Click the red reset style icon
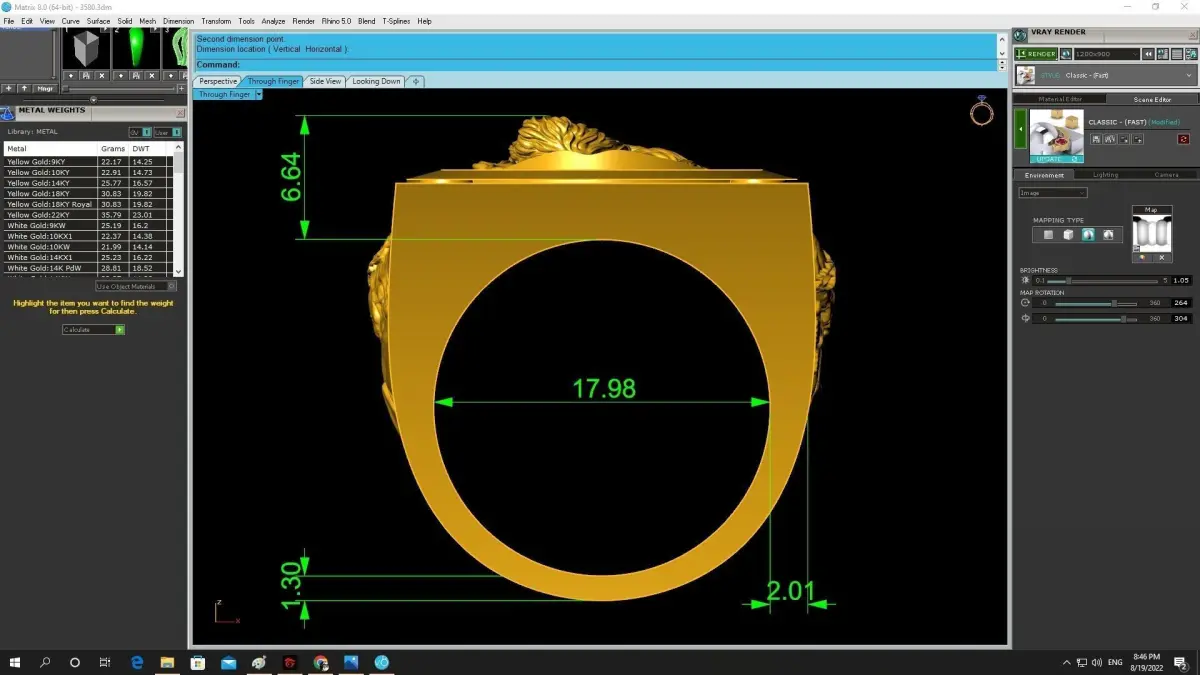 [x=1184, y=139]
